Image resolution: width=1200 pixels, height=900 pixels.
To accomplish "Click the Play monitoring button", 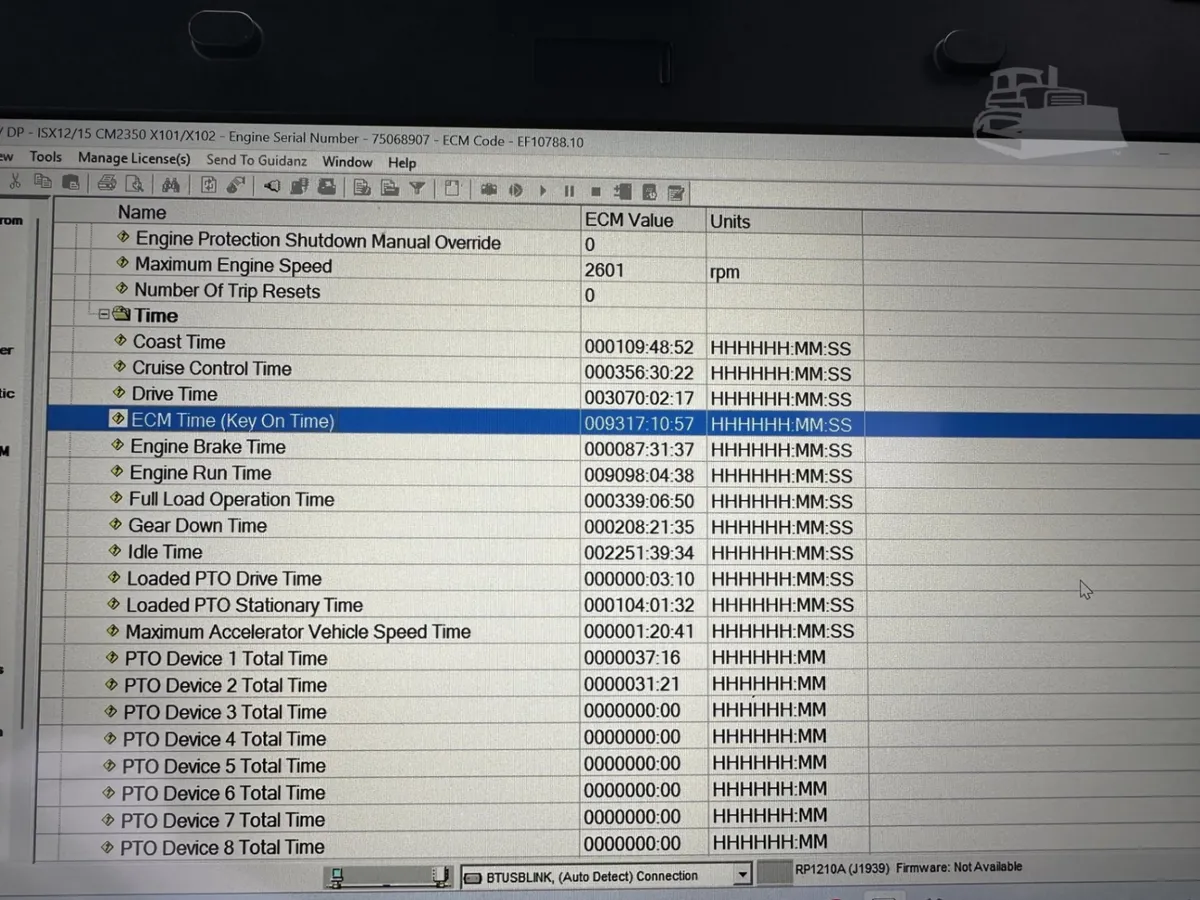I will [543, 190].
